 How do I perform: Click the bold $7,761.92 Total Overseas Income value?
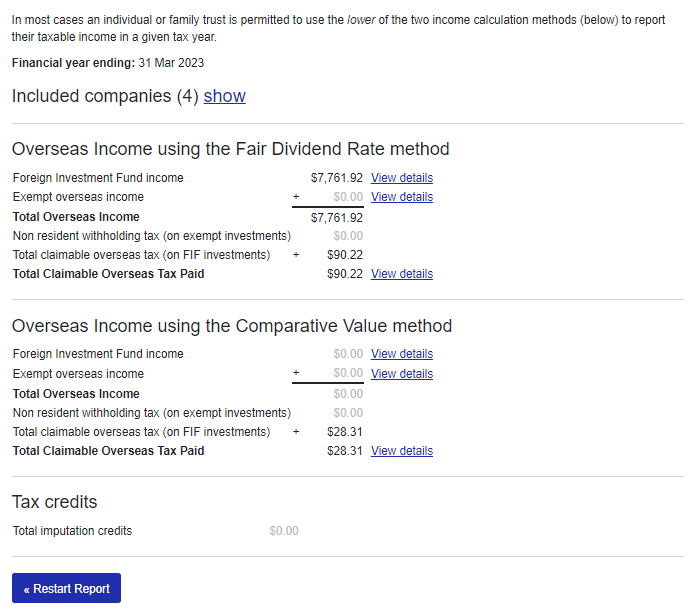337,217
